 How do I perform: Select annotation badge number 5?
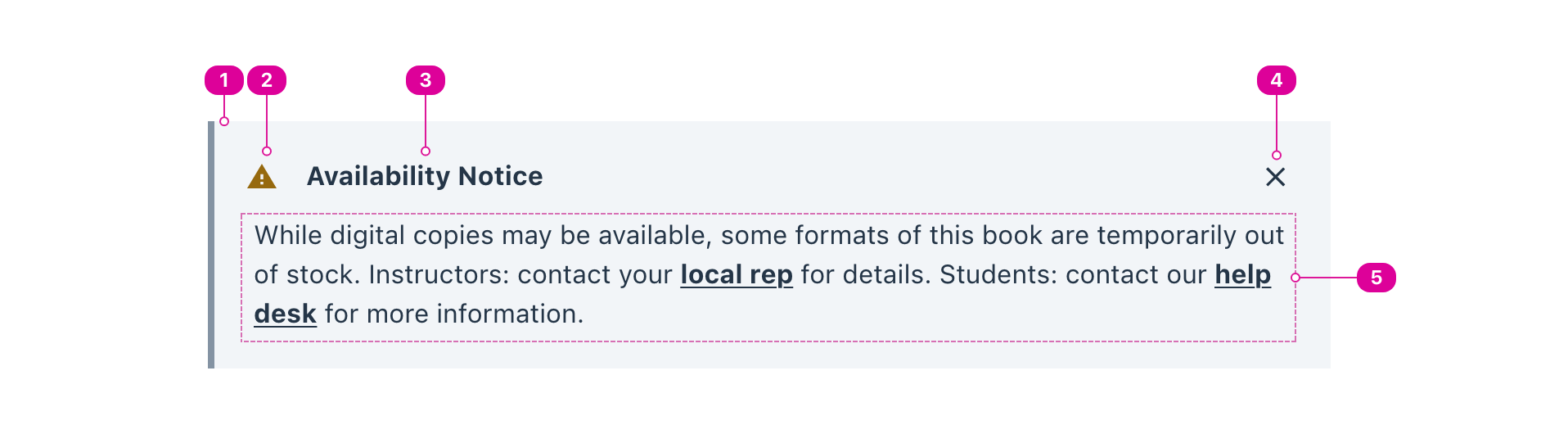point(1376,278)
